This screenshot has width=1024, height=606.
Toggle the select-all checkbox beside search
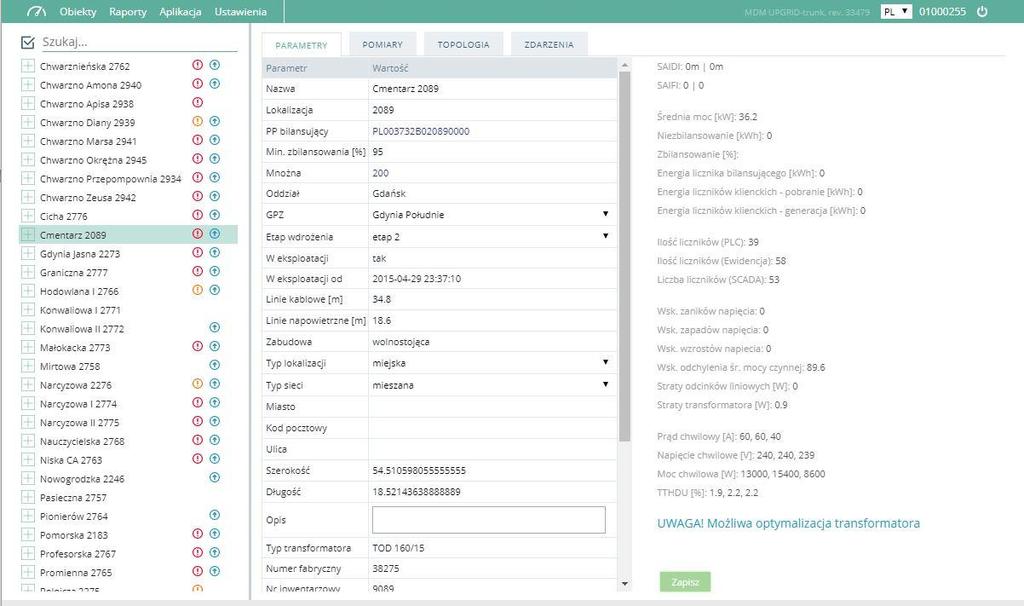(27, 42)
